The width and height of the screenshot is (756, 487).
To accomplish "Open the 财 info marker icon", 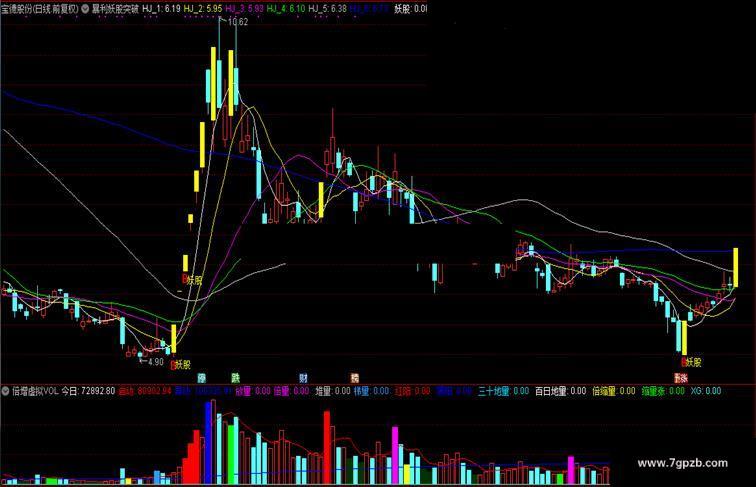I will pos(303,378).
